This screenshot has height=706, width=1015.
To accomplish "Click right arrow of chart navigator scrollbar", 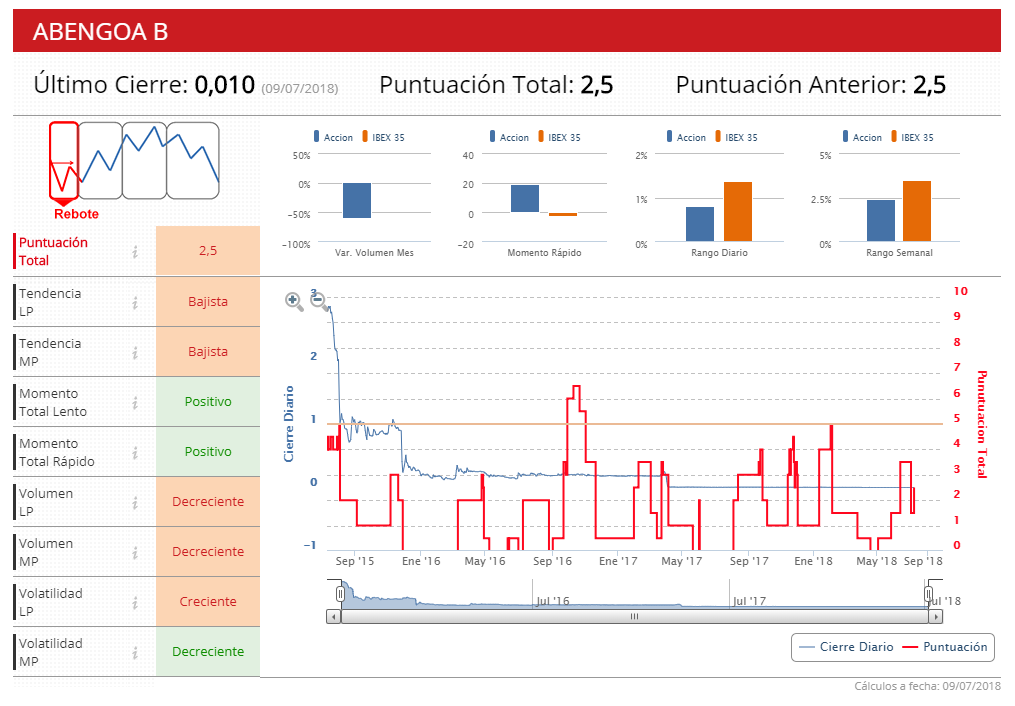I will (936, 617).
